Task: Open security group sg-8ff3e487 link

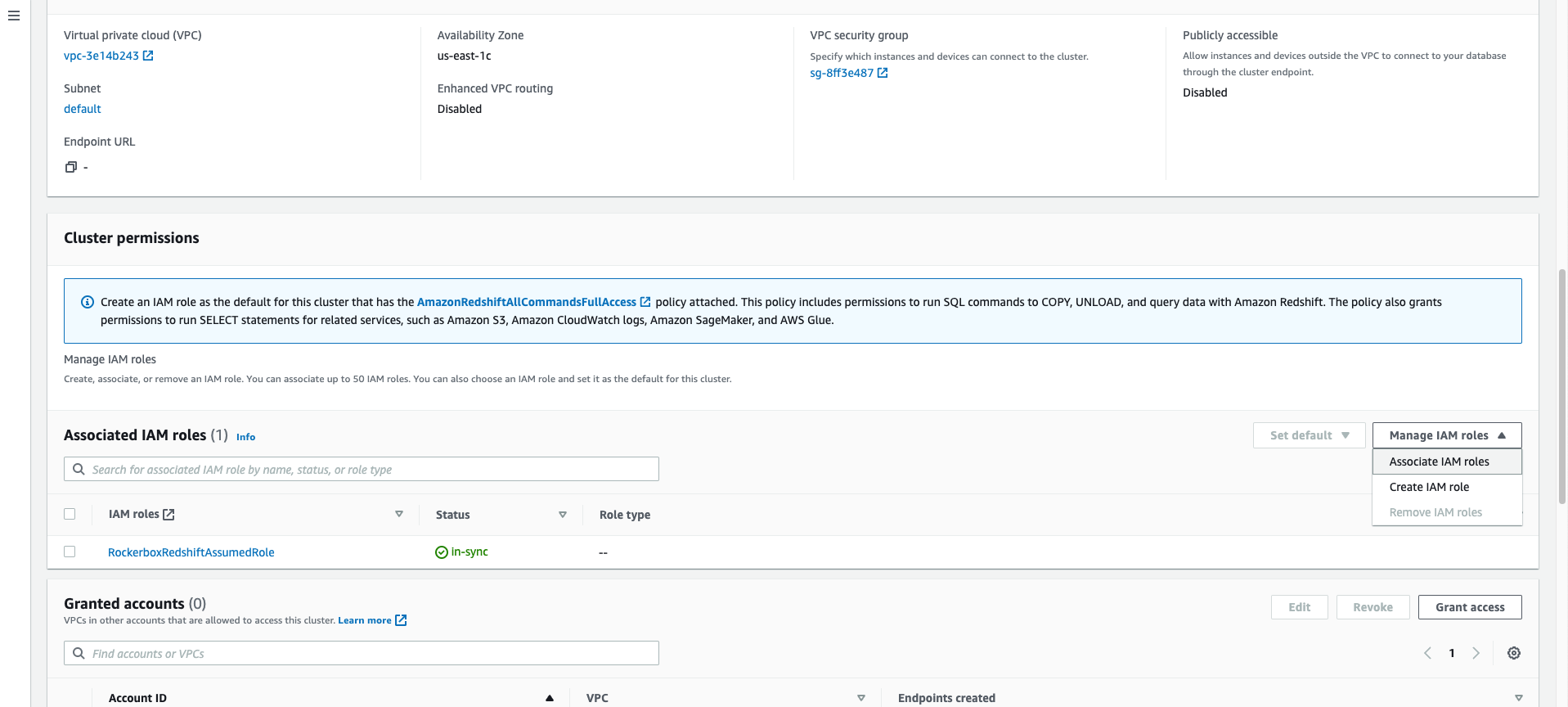Action: pos(842,73)
